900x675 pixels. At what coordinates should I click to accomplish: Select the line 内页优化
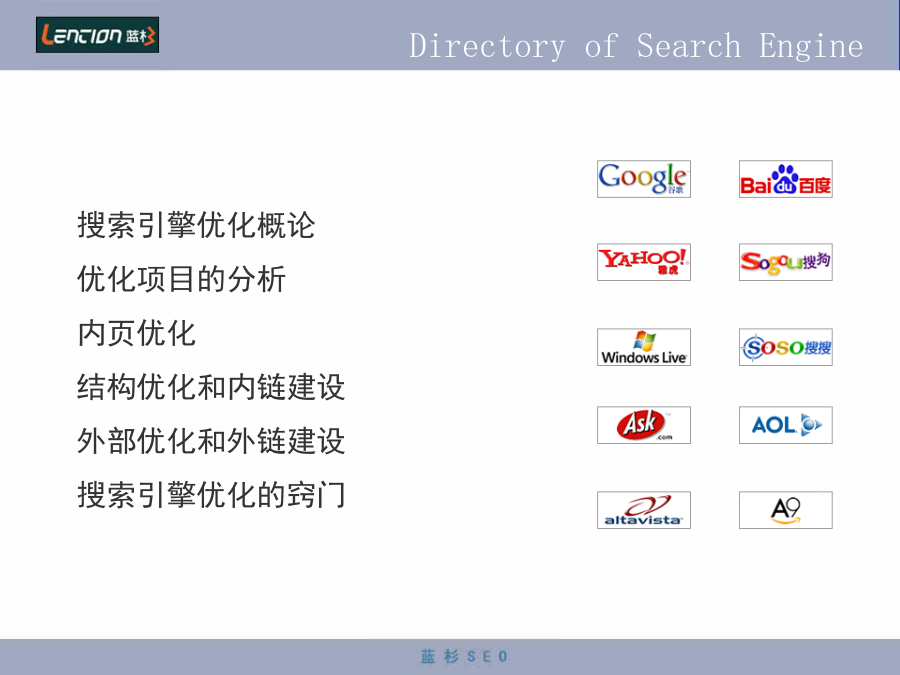(137, 333)
